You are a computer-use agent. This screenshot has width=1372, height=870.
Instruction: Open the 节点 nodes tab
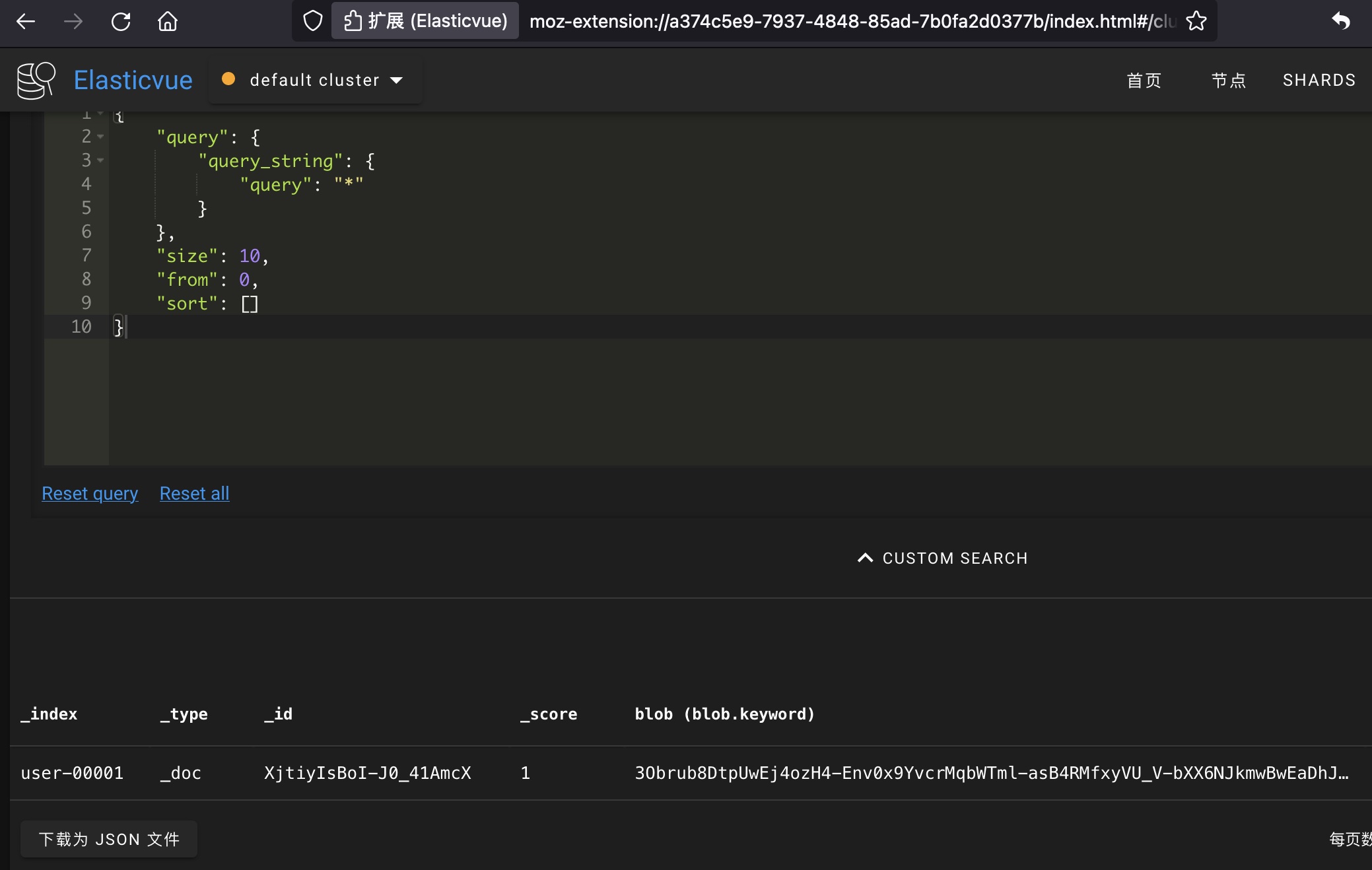[1228, 81]
